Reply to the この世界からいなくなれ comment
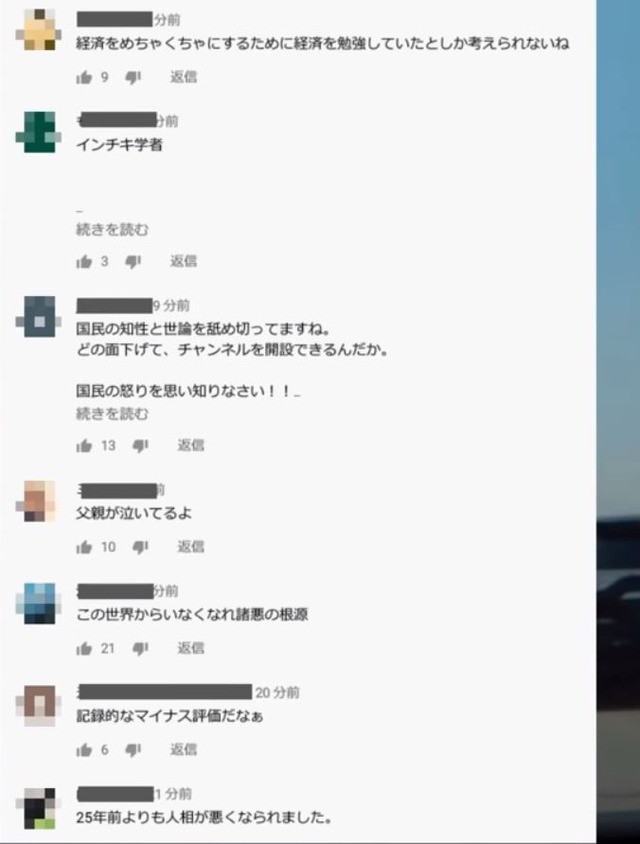Image resolution: width=640 pixels, height=844 pixels. pos(191,648)
